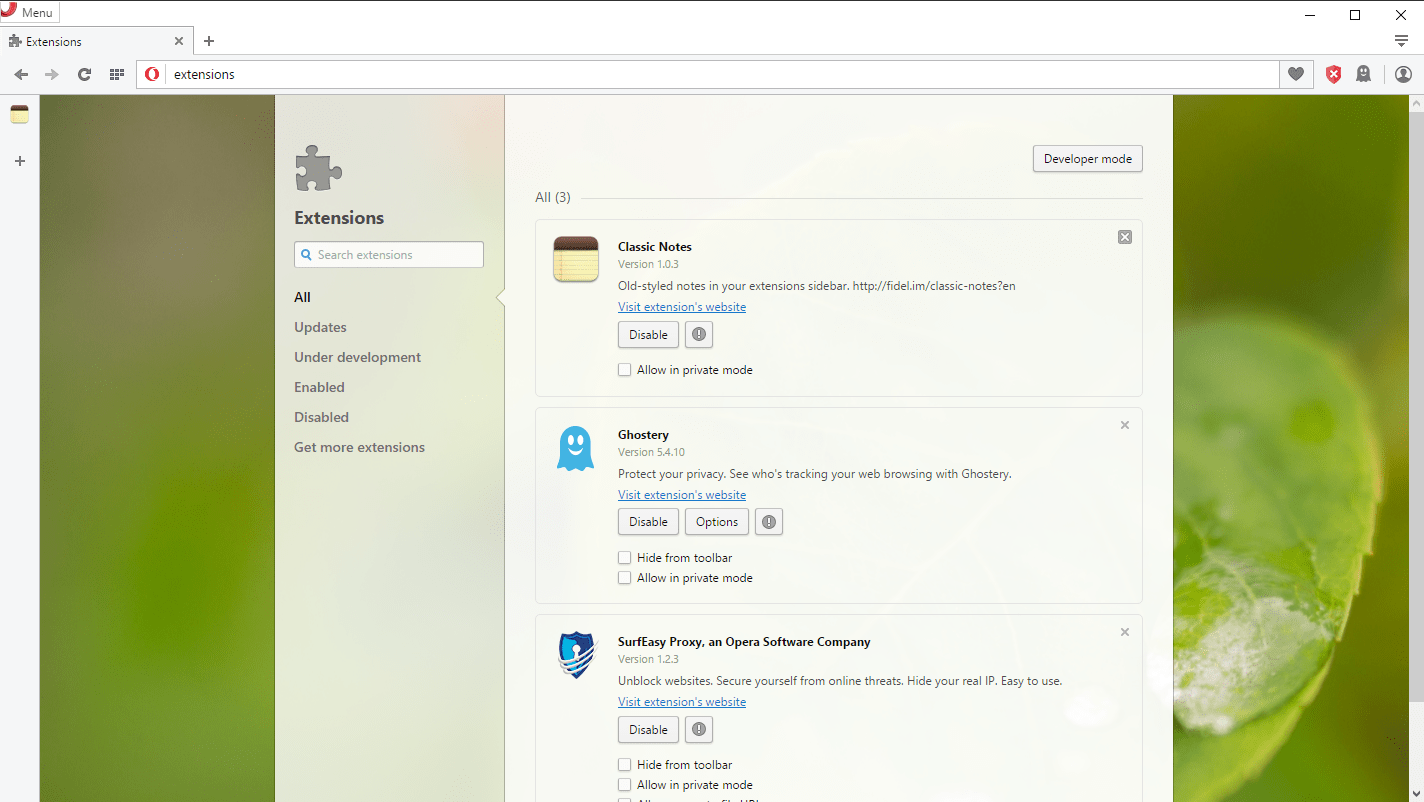Image resolution: width=1424 pixels, height=802 pixels.
Task: Open Ghostery Options
Action: click(717, 522)
